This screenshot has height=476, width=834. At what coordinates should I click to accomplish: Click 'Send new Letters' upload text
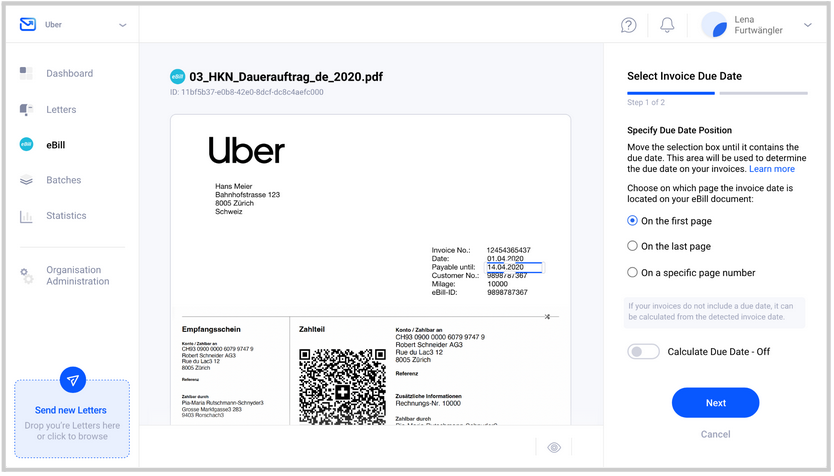point(71,410)
